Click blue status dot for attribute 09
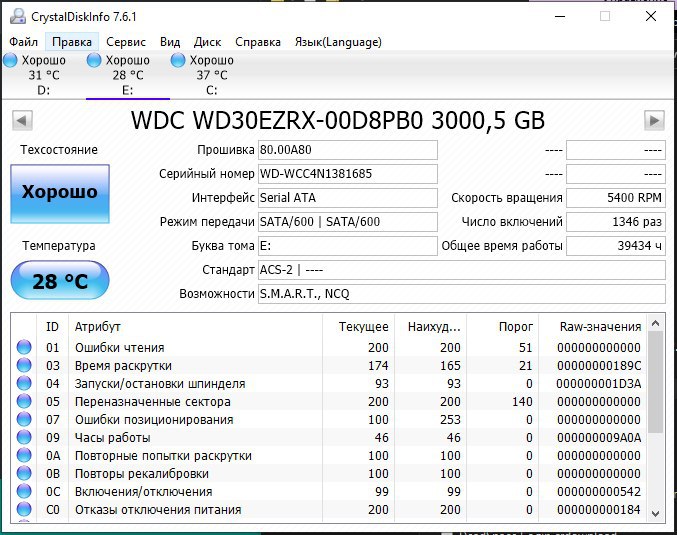Viewport: 677px width, 535px height. pos(24,437)
